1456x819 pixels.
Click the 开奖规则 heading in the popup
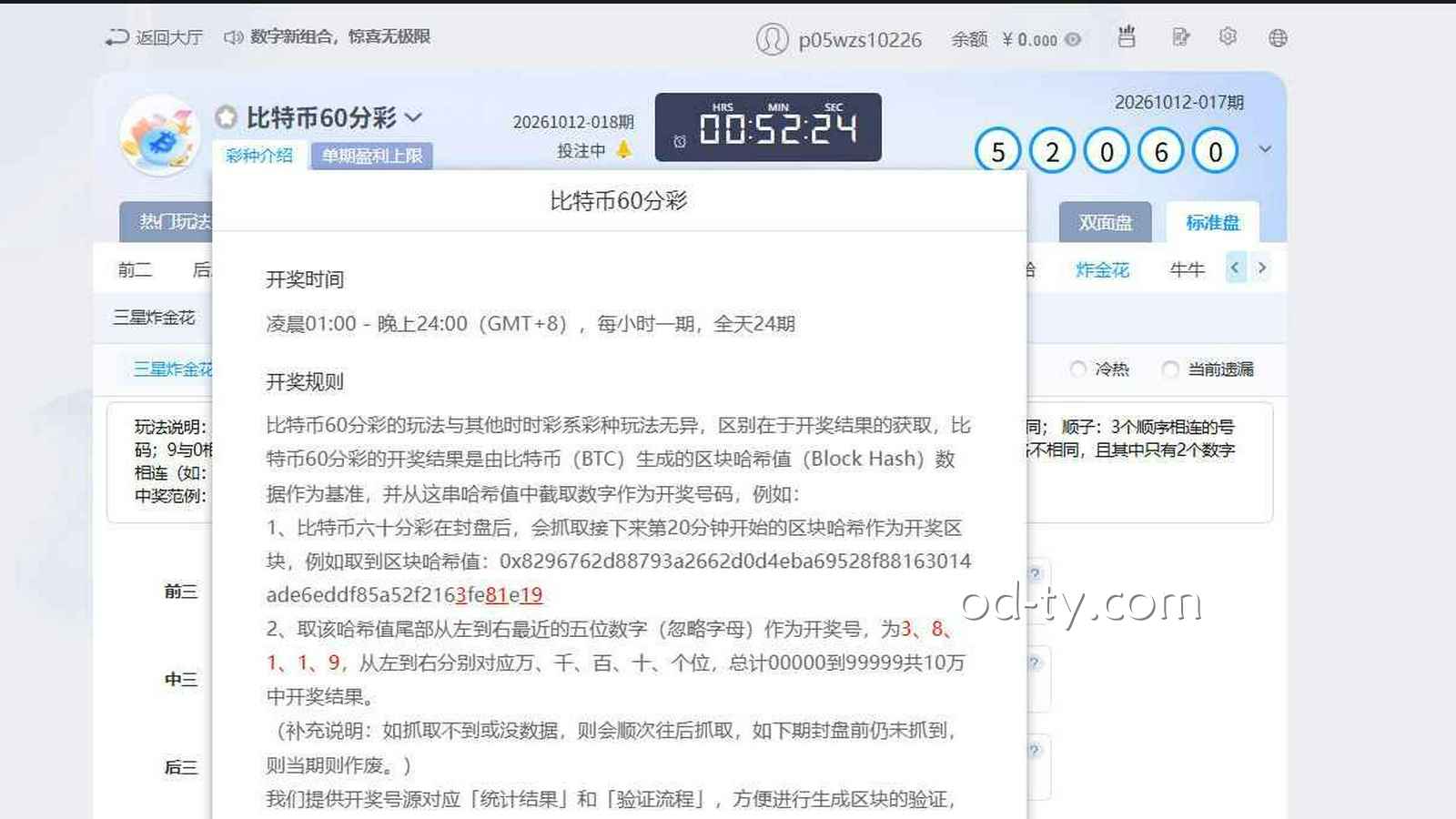coord(305,381)
